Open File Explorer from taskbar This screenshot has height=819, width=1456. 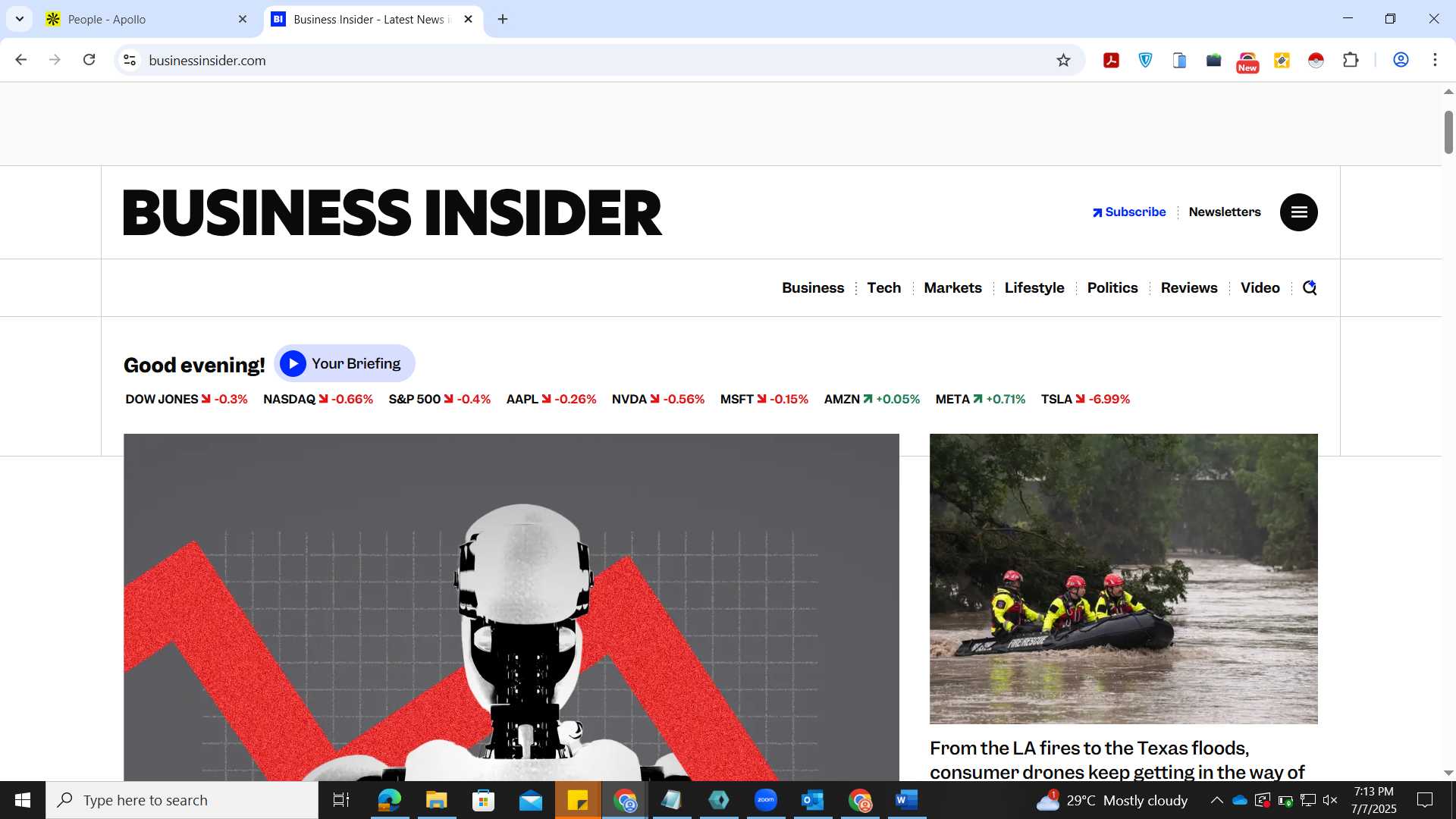[436, 800]
